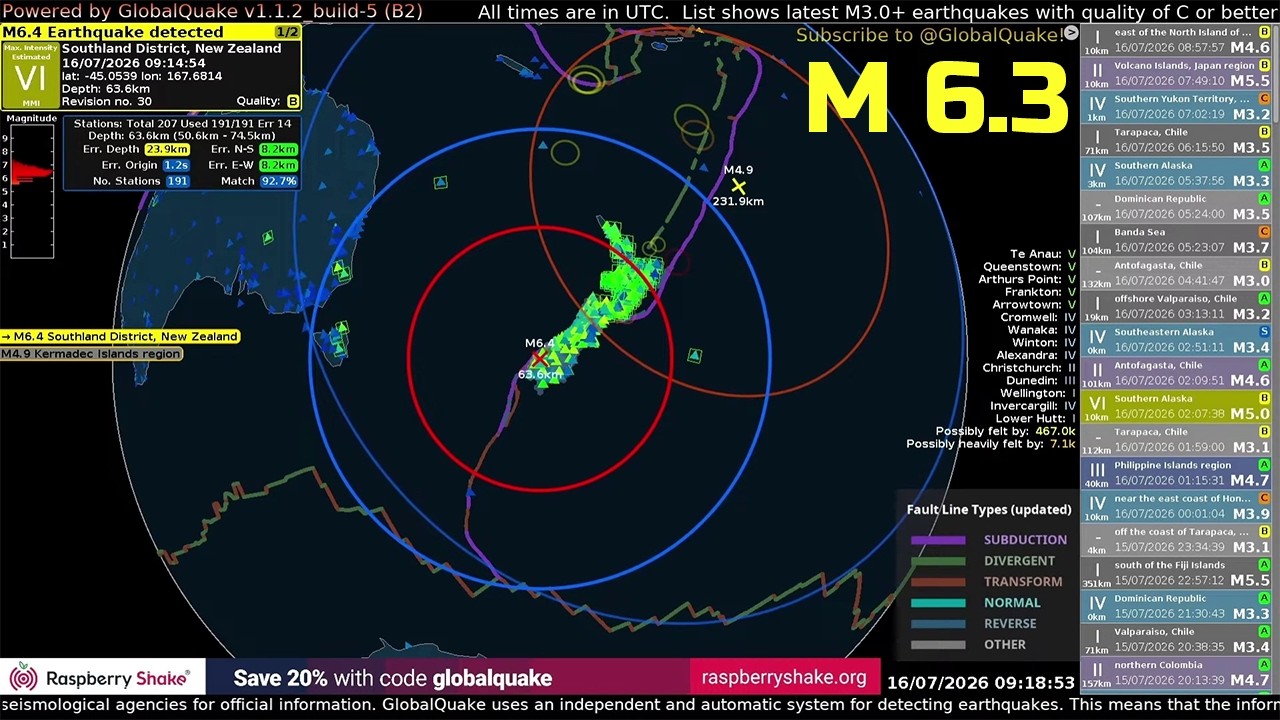Screen dimensions: 1280x720
Task: Click the red M6.4 epicenter cross
Action: point(540,358)
